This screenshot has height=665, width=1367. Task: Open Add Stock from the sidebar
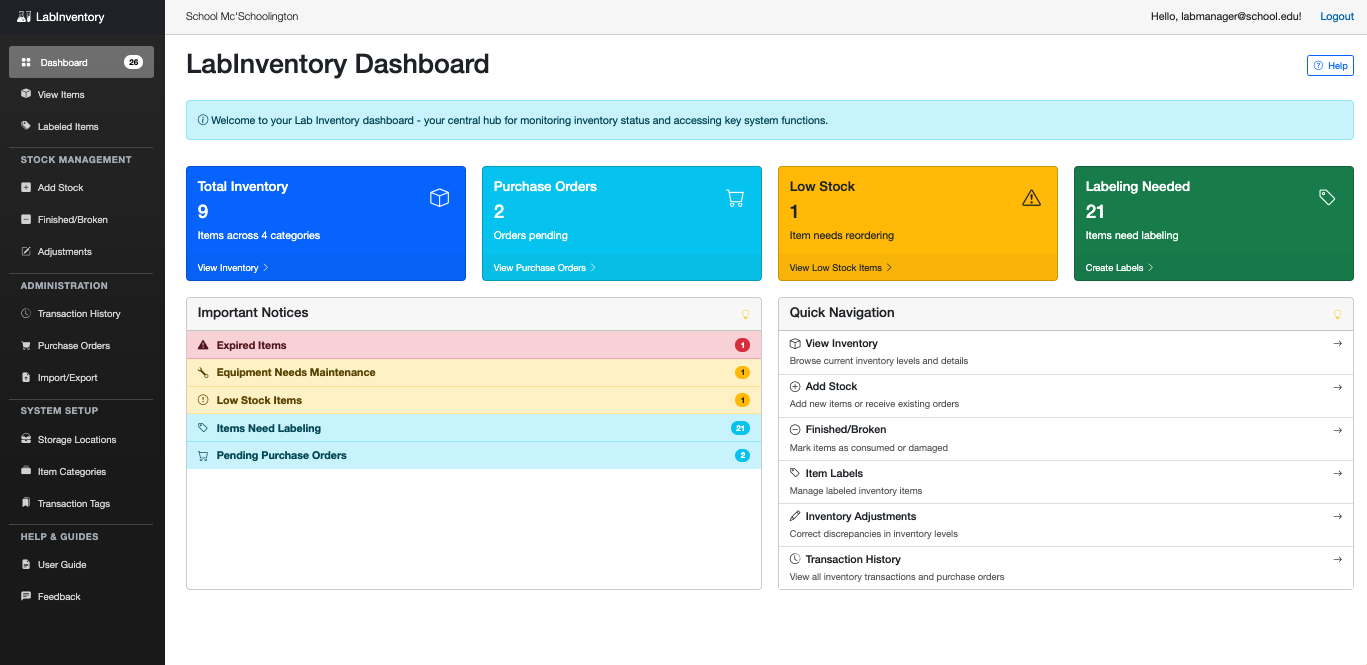click(x=60, y=188)
